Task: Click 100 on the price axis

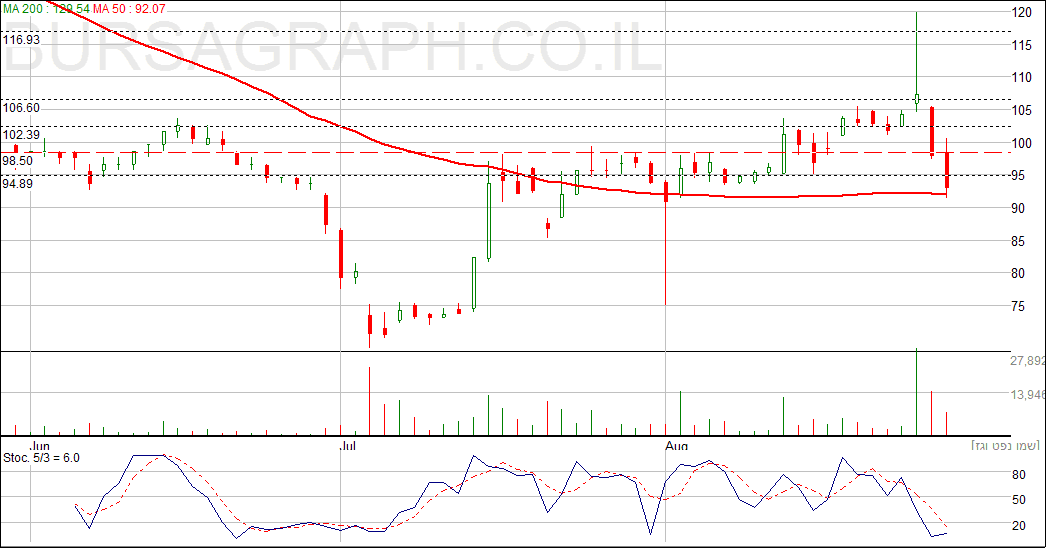Action: pyautogui.click(x=1022, y=143)
